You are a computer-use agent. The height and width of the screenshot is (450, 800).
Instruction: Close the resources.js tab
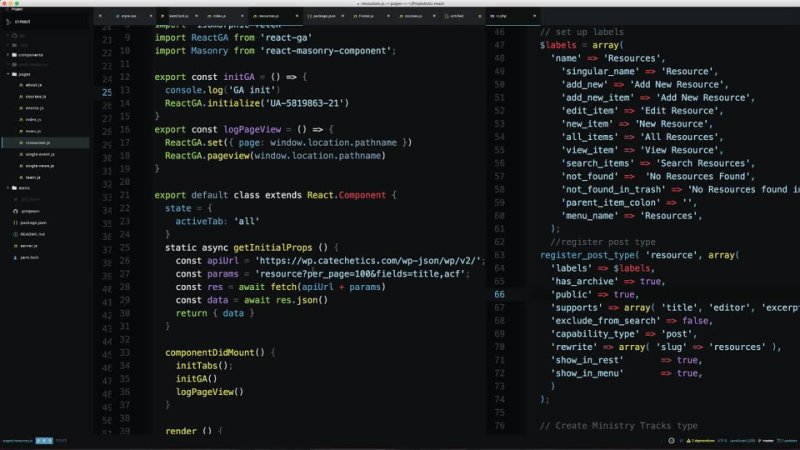coord(297,16)
